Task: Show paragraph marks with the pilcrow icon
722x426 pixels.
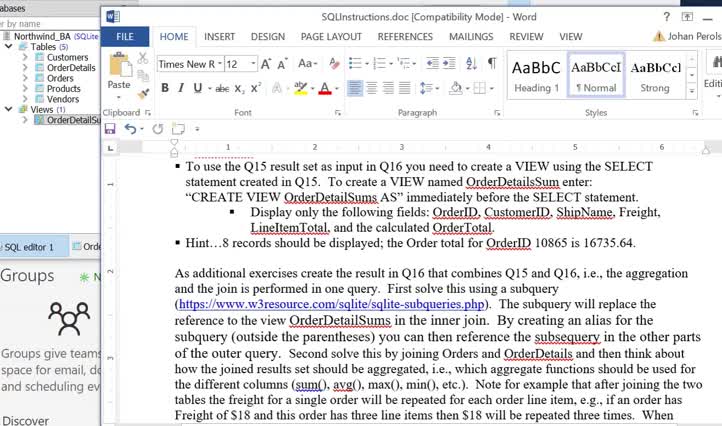Action: (x=491, y=63)
